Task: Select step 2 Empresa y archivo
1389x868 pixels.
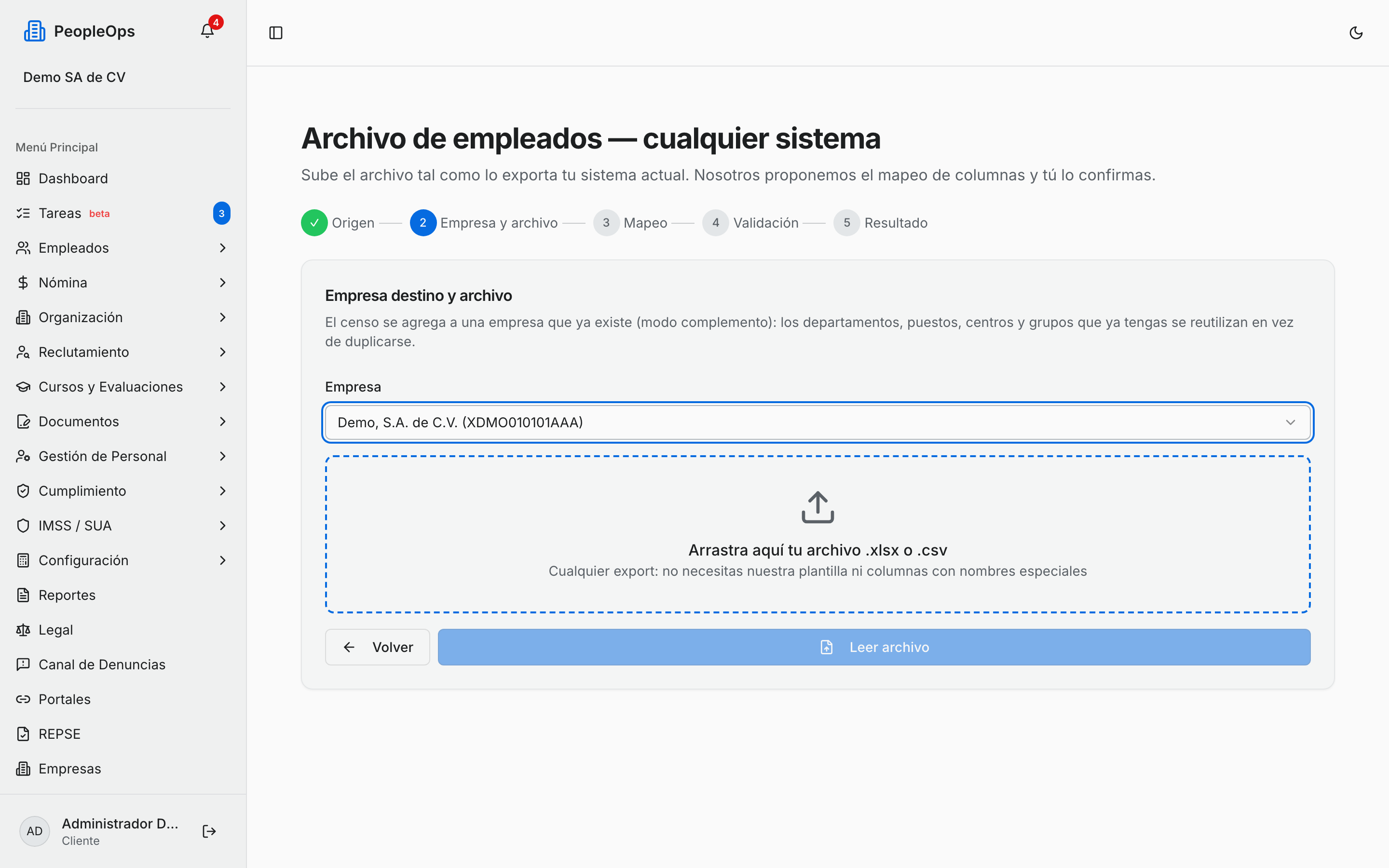Action: pyautogui.click(x=483, y=223)
